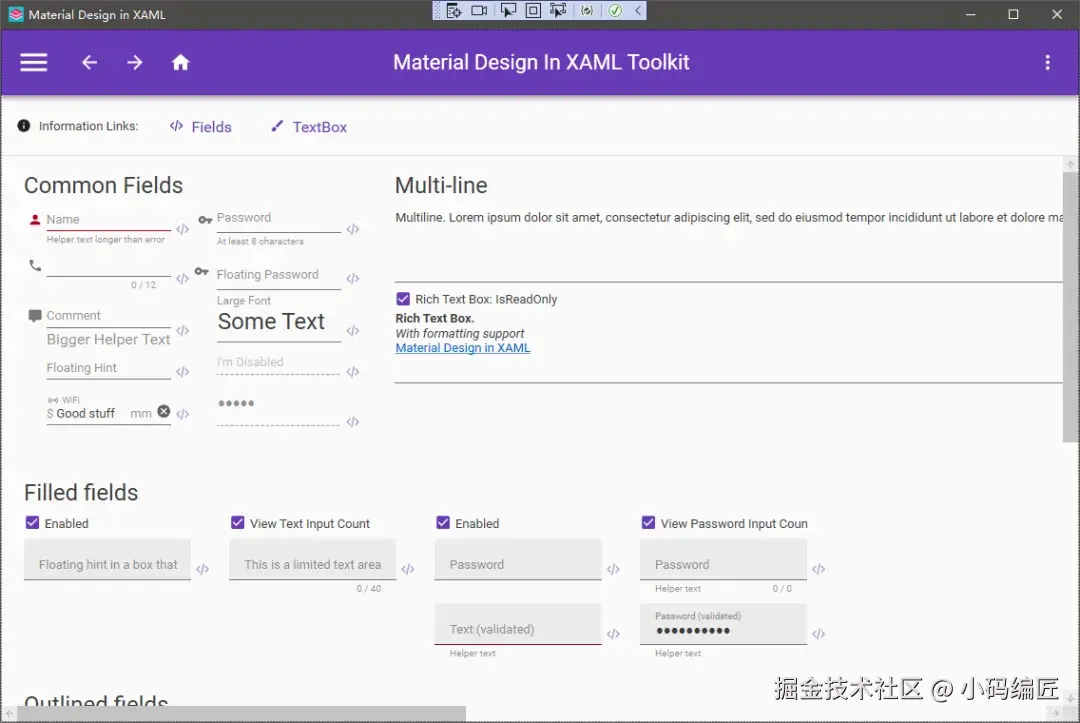The height and width of the screenshot is (723, 1080).
Task: Click the limited text area field
Action: click(313, 560)
